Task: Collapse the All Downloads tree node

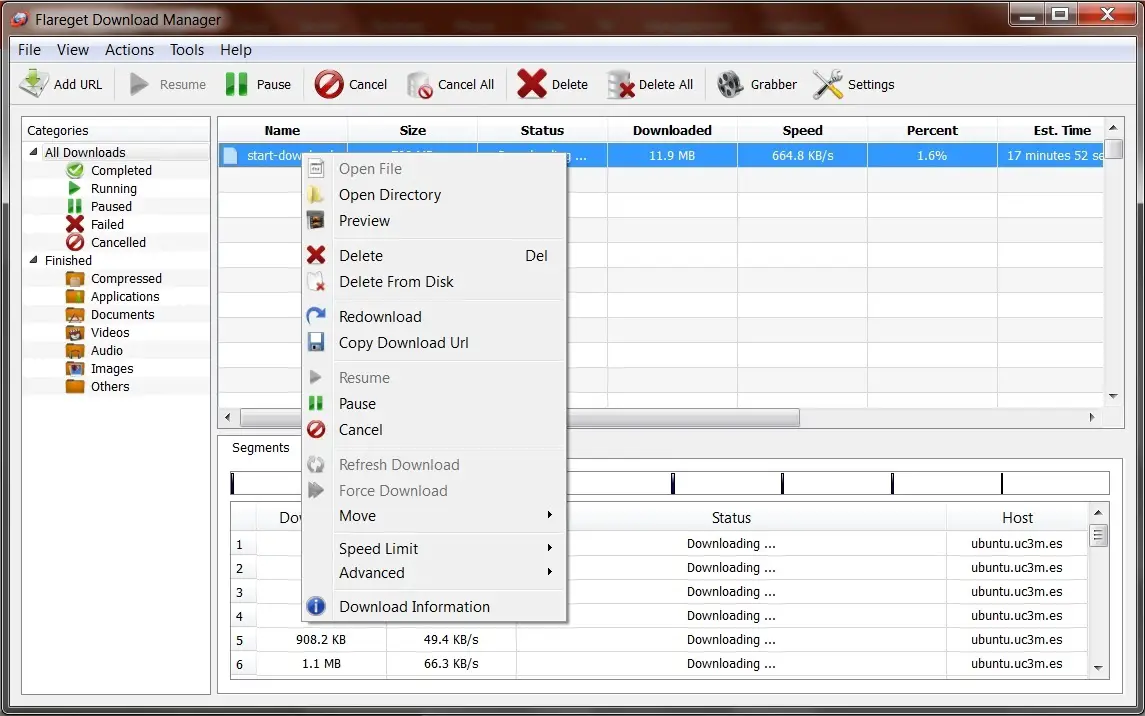Action: click(x=34, y=152)
